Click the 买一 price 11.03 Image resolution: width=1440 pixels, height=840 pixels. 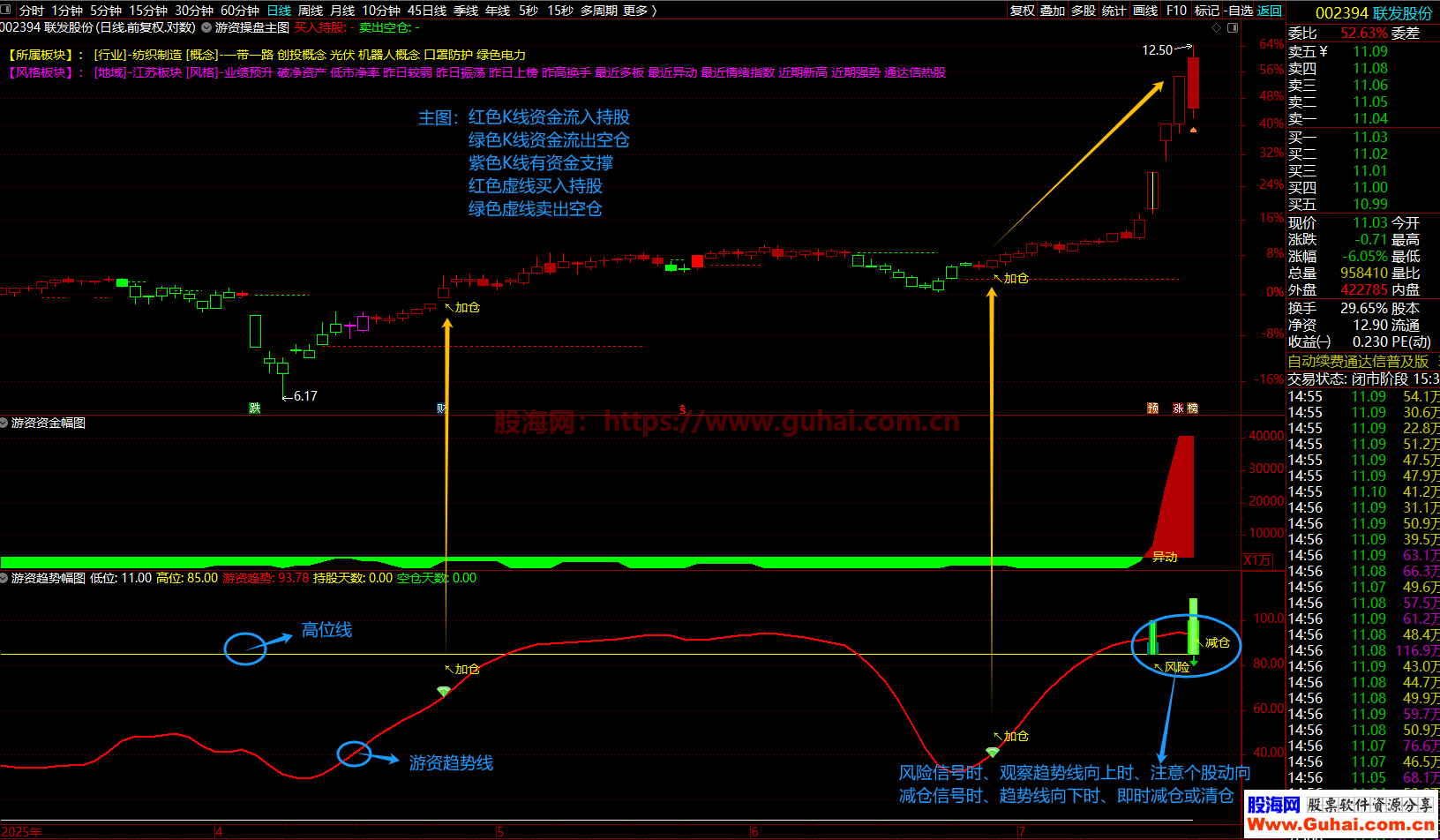(1369, 137)
